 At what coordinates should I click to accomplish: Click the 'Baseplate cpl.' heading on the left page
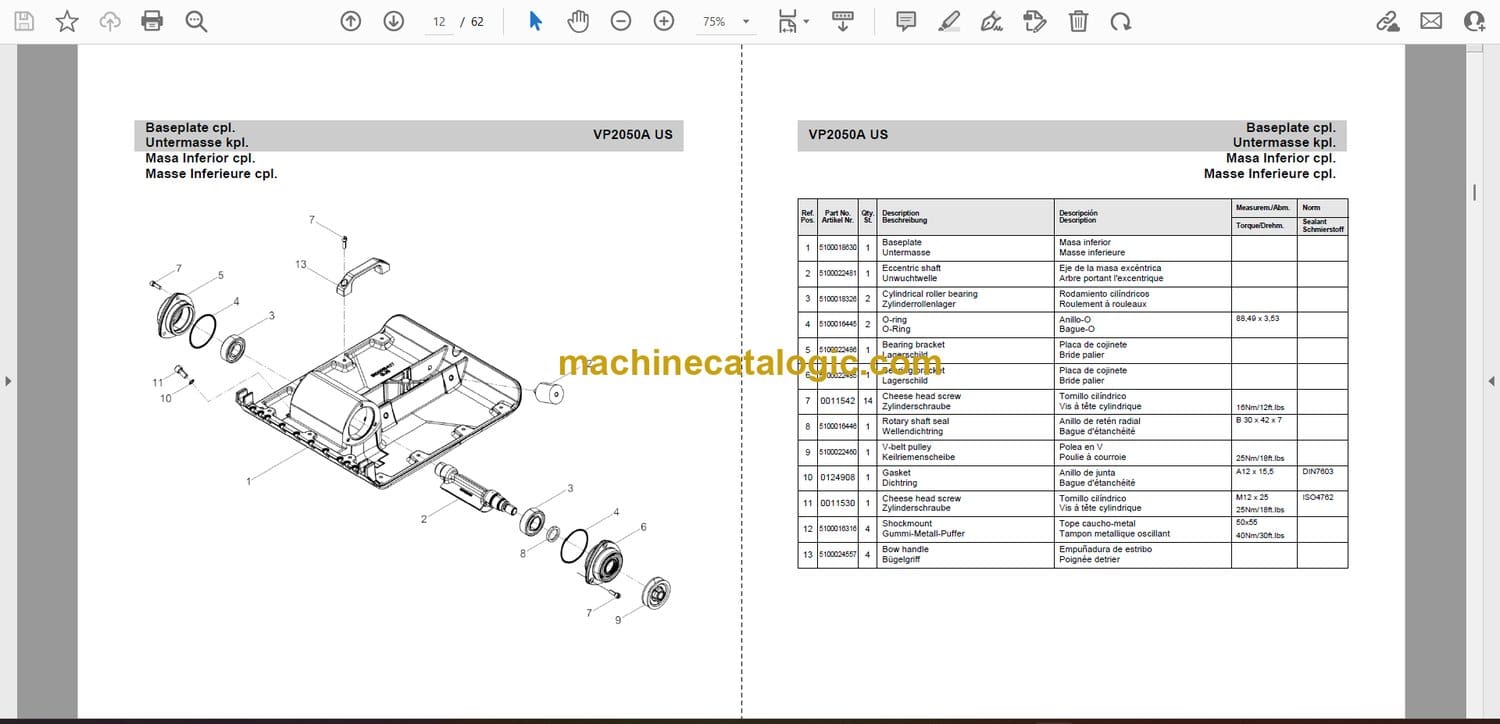point(190,127)
